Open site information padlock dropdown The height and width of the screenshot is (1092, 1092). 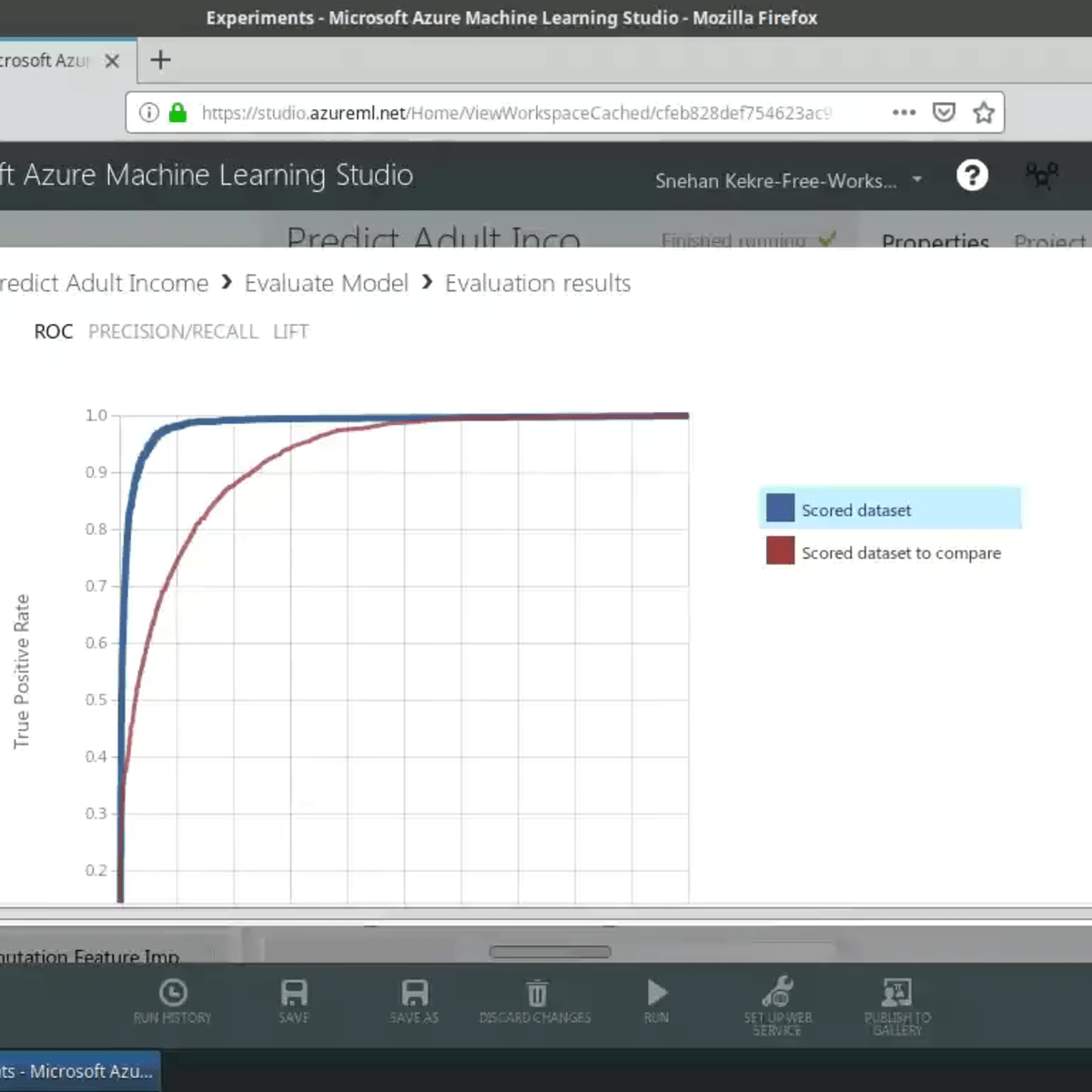[x=178, y=112]
